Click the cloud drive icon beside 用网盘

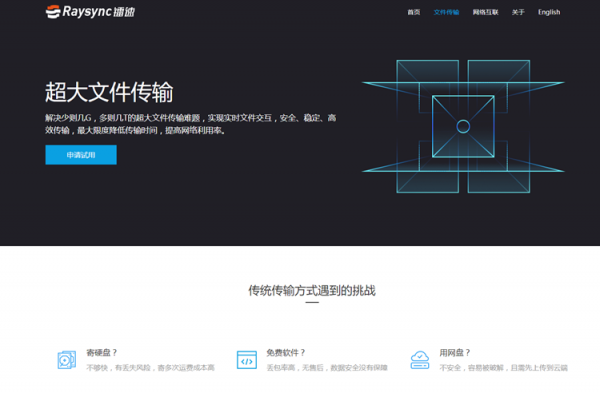pyautogui.click(x=420, y=360)
